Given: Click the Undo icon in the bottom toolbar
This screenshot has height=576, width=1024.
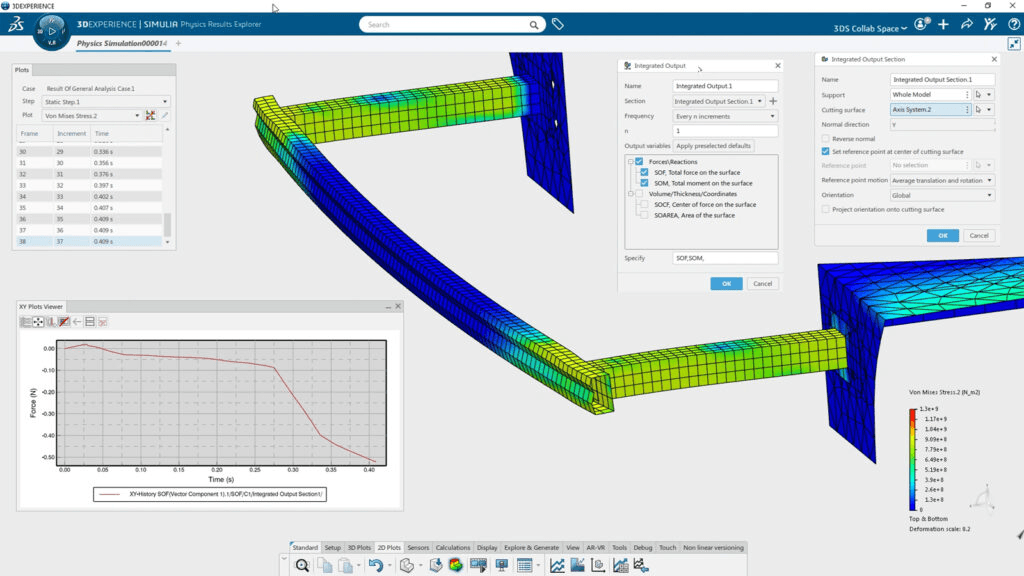Looking at the screenshot, I should pyautogui.click(x=378, y=563).
